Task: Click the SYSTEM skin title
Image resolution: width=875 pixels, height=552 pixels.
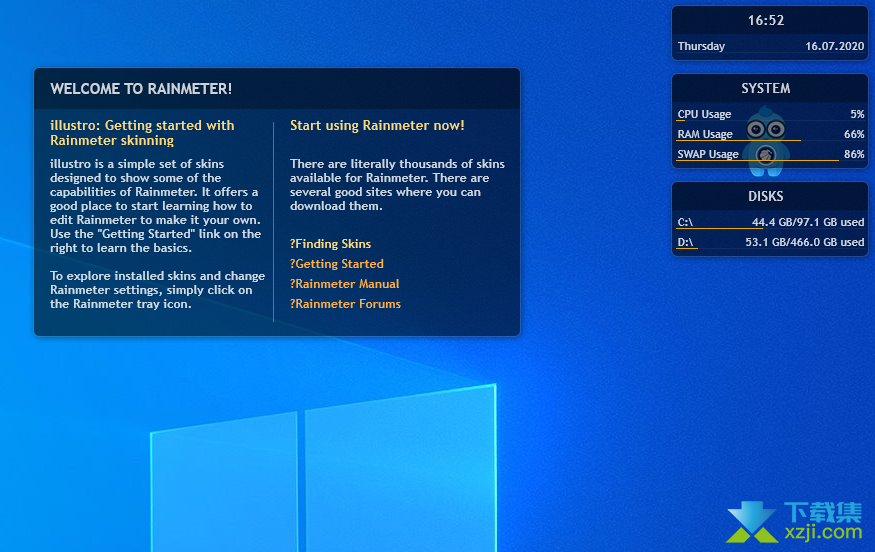Action: pyautogui.click(x=766, y=88)
